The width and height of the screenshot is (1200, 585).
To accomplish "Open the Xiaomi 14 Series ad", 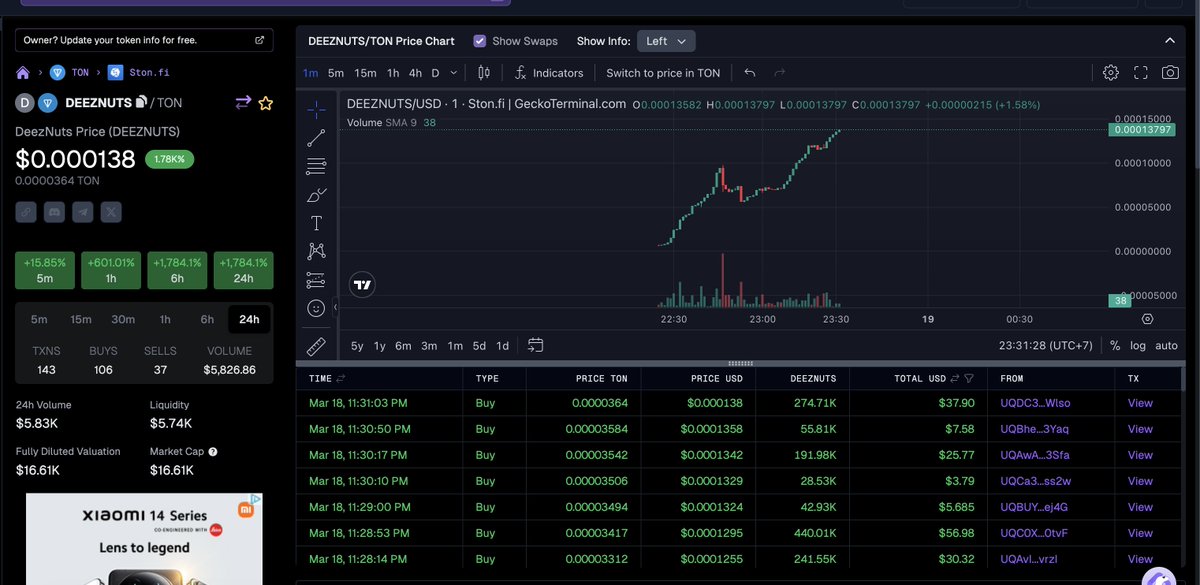I will (x=144, y=539).
